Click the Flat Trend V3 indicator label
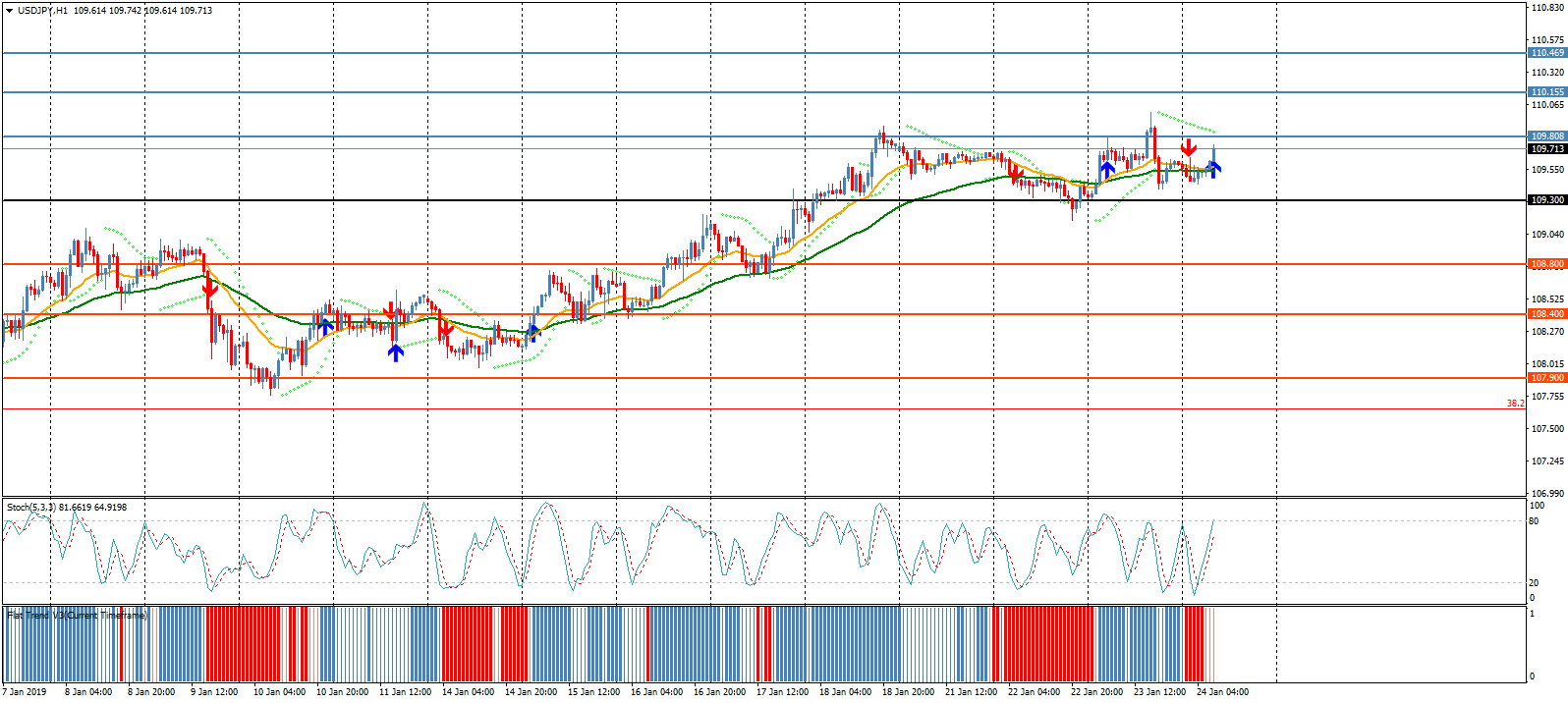1568x703 pixels. tap(77, 616)
